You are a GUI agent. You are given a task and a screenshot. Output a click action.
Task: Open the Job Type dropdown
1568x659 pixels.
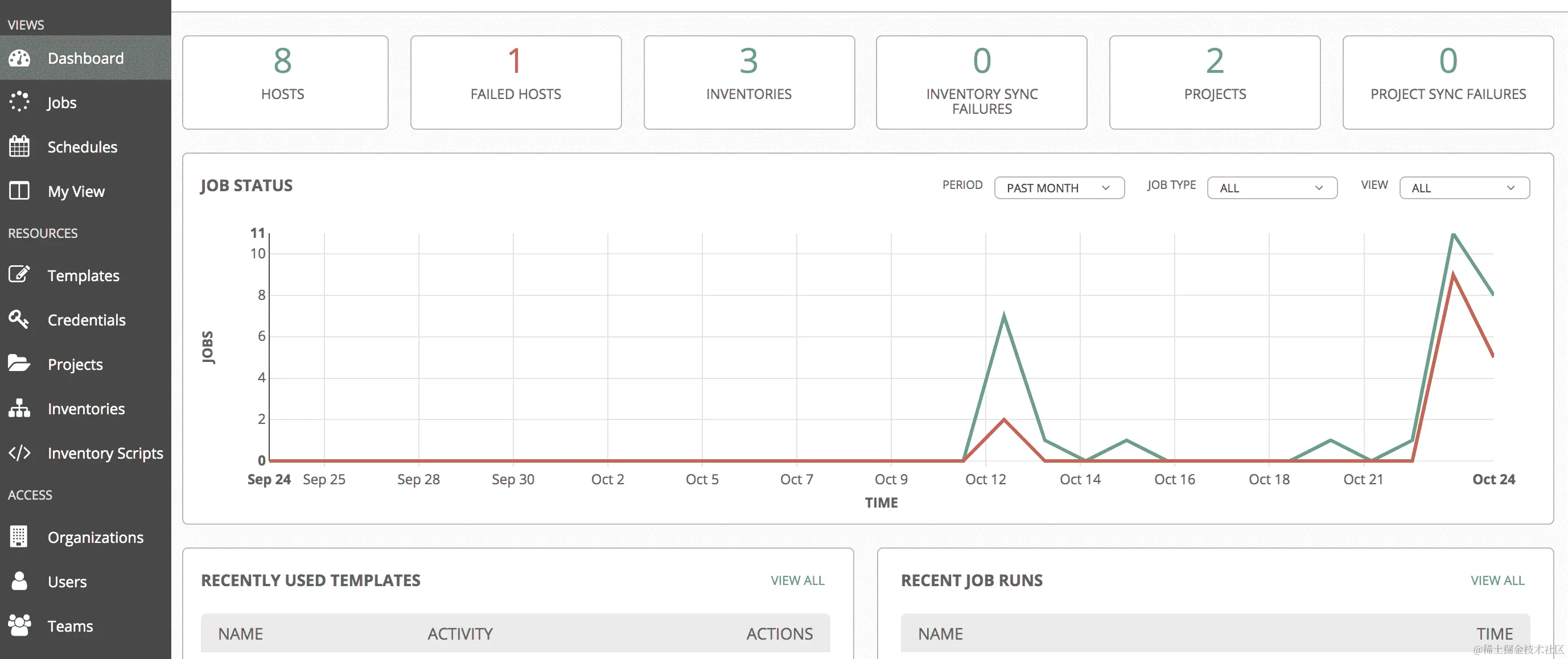pos(1271,188)
